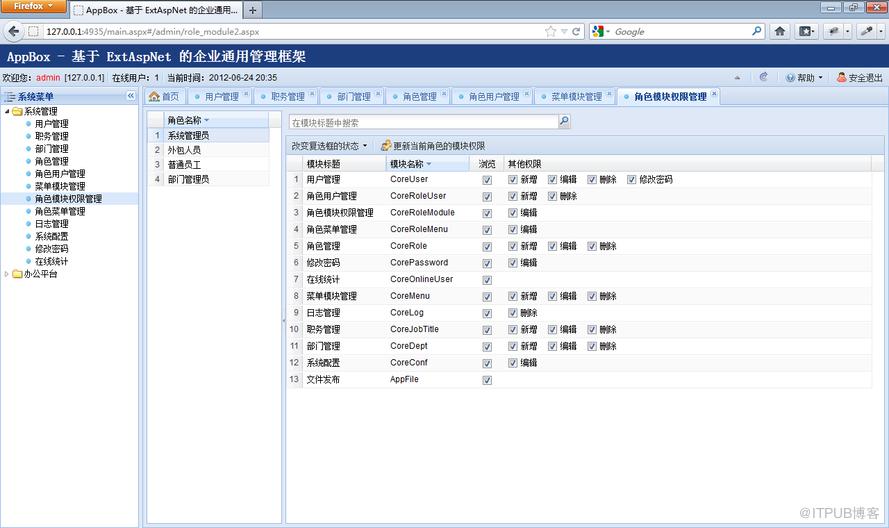Collapse the 系统菜单 sidebar panel
Image resolution: width=889 pixels, height=528 pixels.
coord(131,96)
